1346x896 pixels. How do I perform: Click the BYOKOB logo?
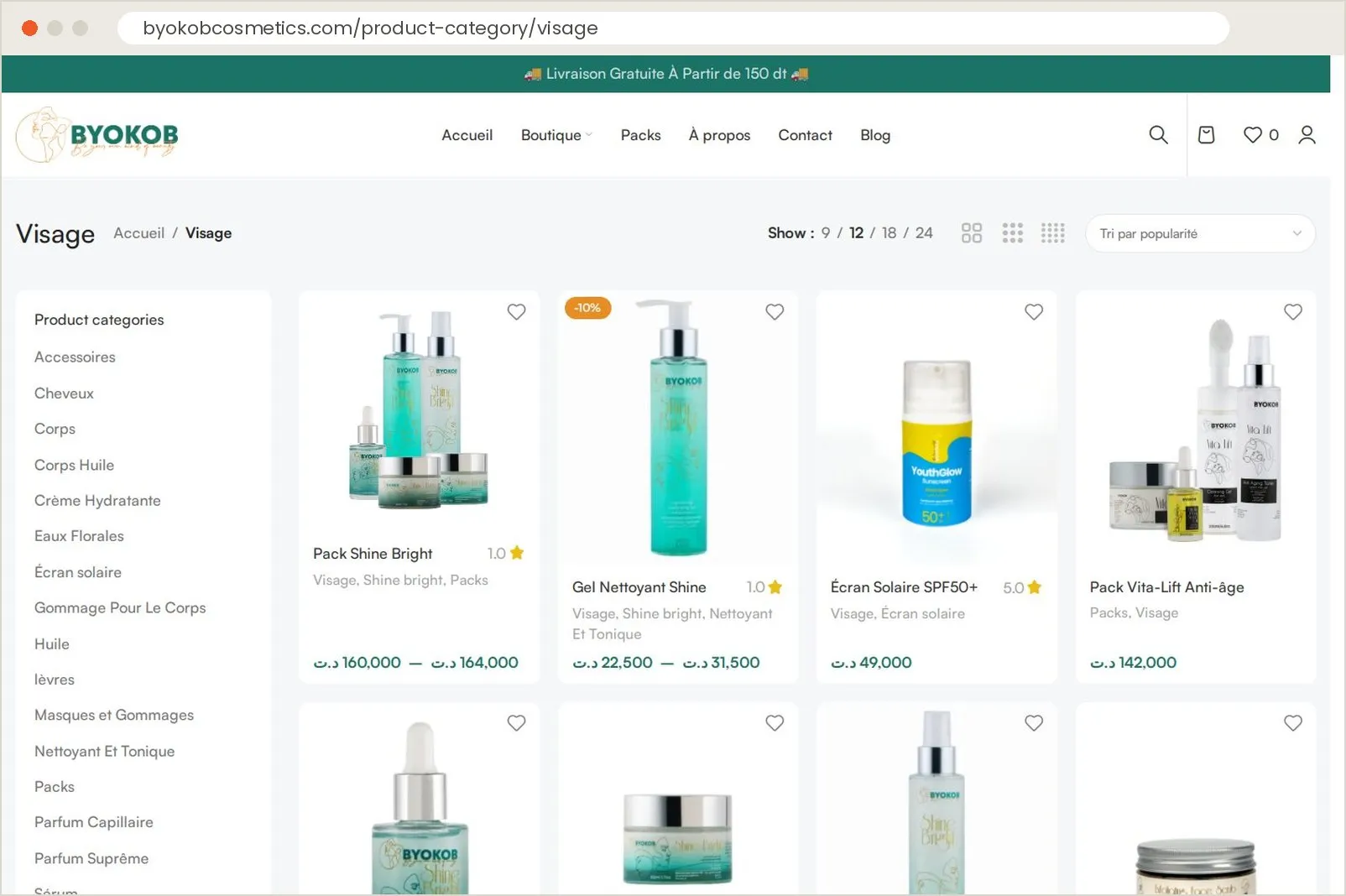tap(97, 135)
